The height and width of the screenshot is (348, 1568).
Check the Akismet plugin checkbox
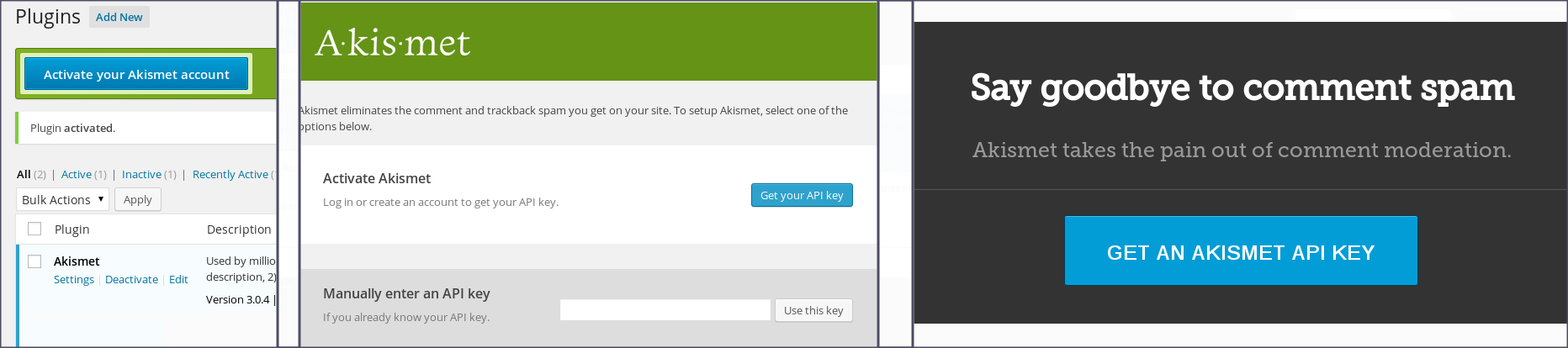(x=34, y=261)
